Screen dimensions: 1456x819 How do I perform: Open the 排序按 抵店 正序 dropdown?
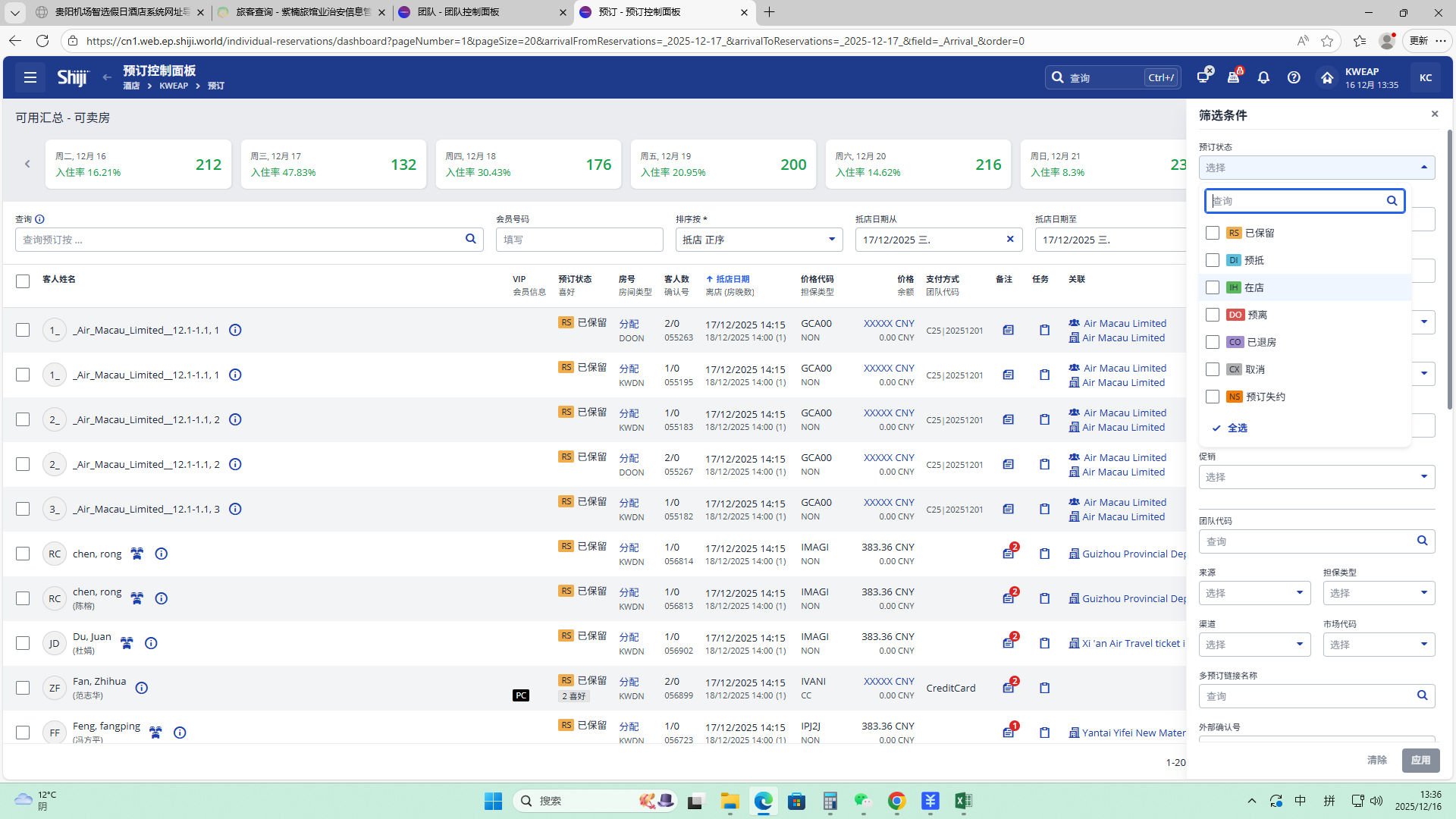coord(758,240)
